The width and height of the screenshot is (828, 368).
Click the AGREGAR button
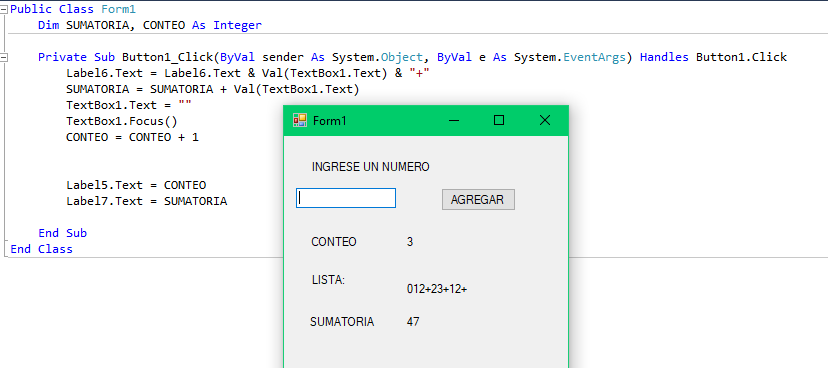(478, 200)
